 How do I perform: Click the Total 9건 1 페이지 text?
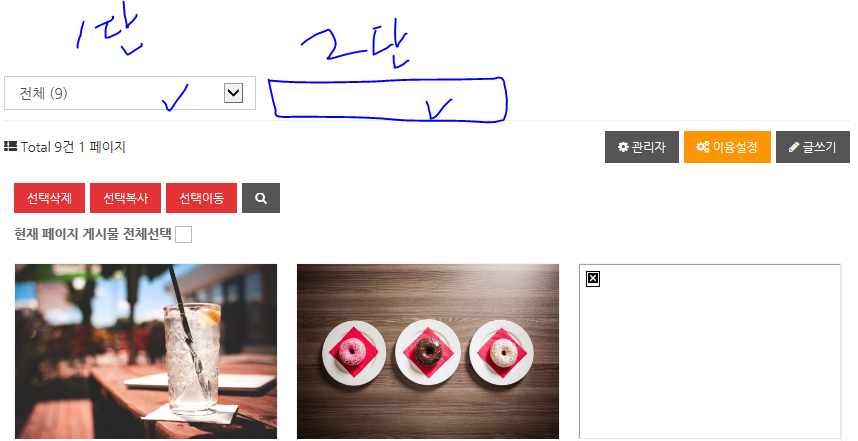[73, 147]
